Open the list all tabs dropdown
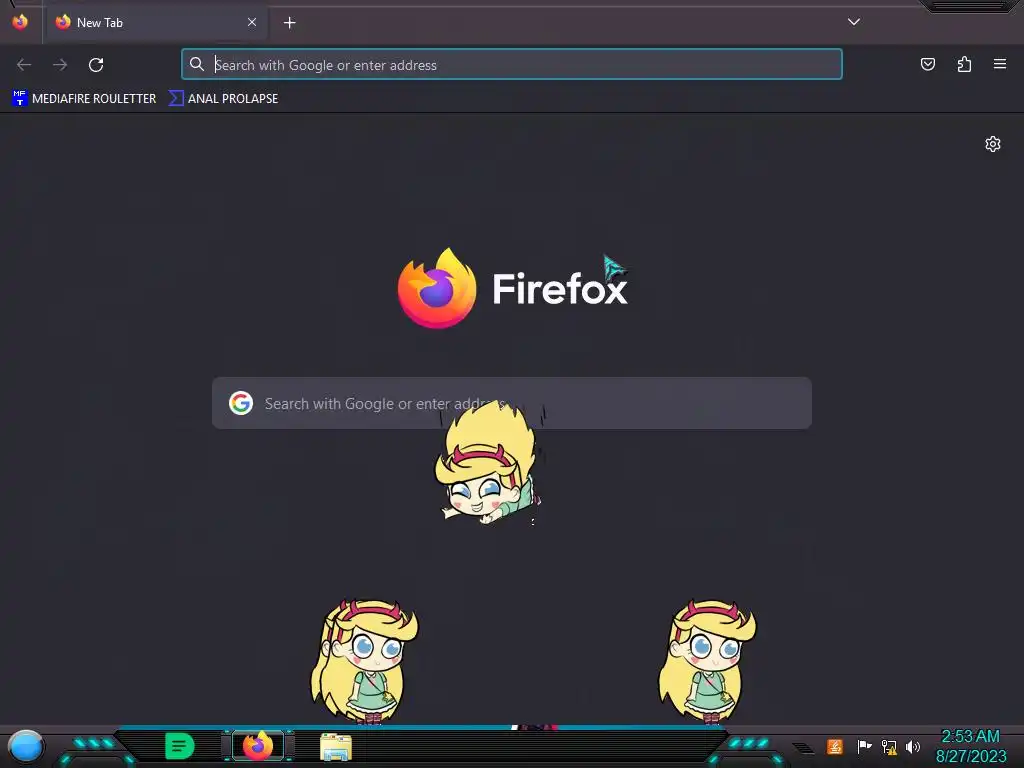 coord(854,22)
